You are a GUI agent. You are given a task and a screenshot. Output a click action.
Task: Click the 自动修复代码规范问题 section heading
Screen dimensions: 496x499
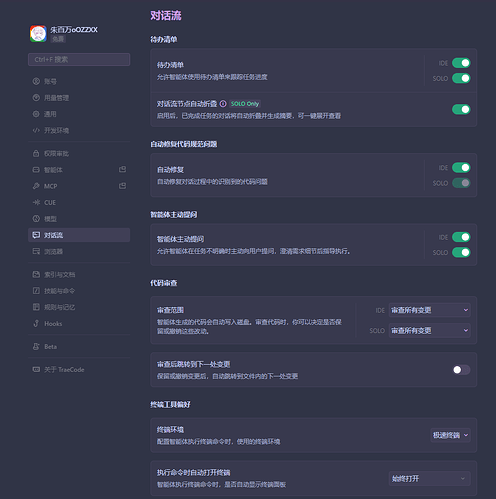184,144
